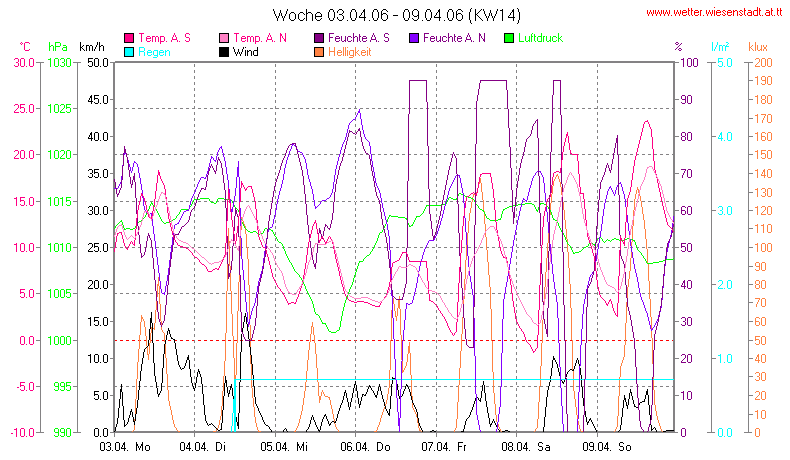
Task: Click the '05.04. Mi' date label
Action: (284, 447)
